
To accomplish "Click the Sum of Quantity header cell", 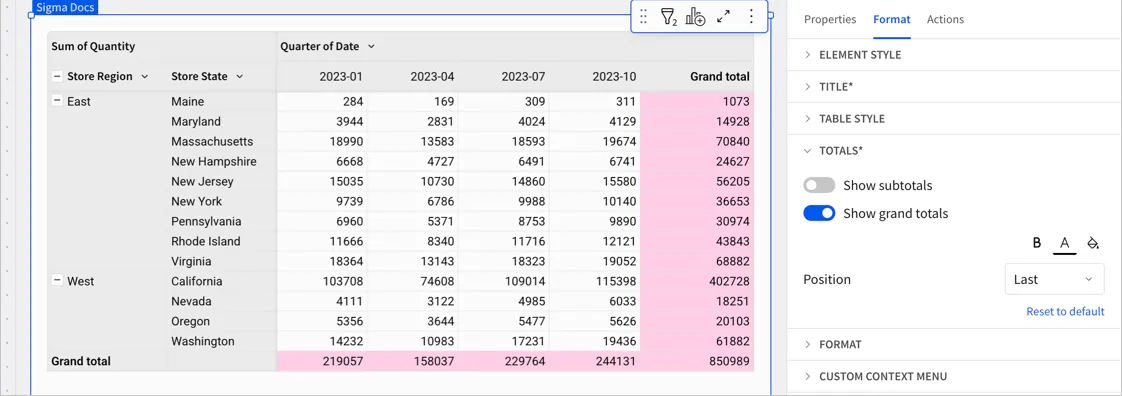I will pyautogui.click(x=162, y=47).
